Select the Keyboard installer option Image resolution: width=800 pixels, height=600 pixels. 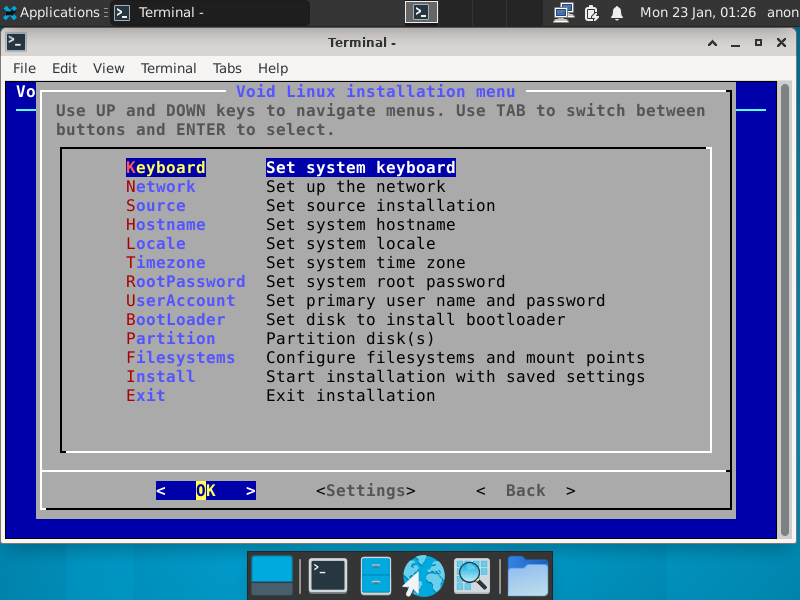pyautogui.click(x=166, y=168)
